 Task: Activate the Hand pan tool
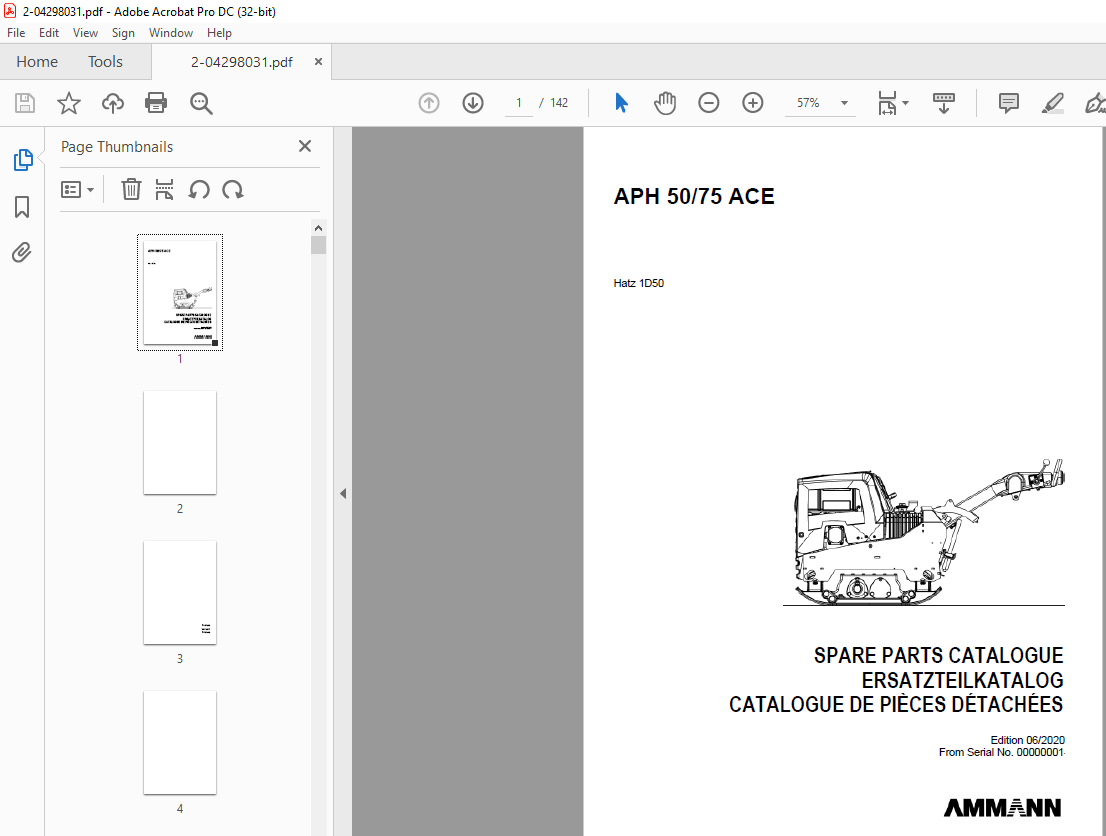pos(664,103)
